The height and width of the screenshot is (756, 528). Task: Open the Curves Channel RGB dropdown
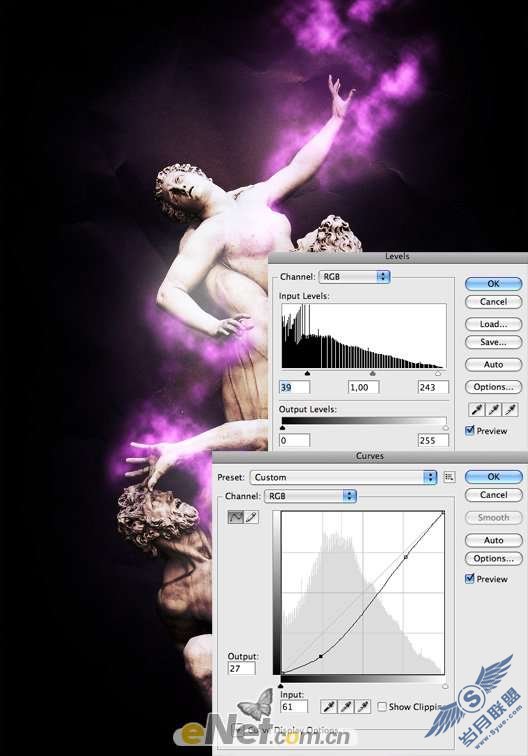coord(310,496)
